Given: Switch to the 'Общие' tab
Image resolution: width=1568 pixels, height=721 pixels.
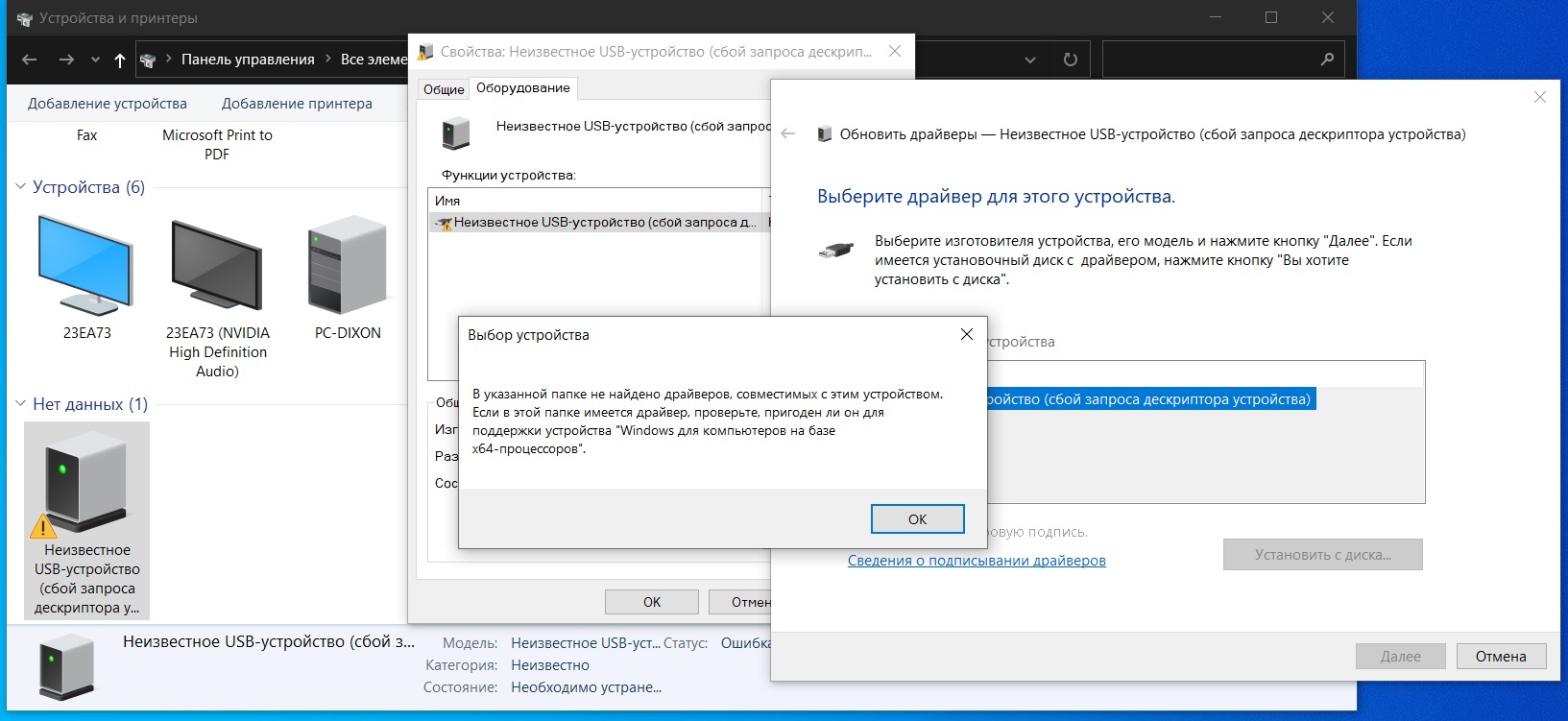Looking at the screenshot, I should tap(444, 89).
